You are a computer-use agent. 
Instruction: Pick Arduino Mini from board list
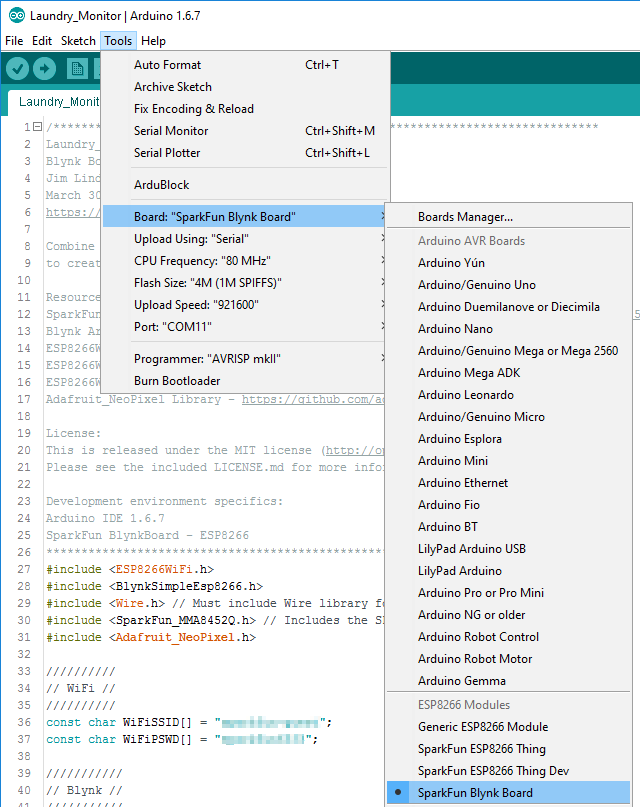pos(508,461)
